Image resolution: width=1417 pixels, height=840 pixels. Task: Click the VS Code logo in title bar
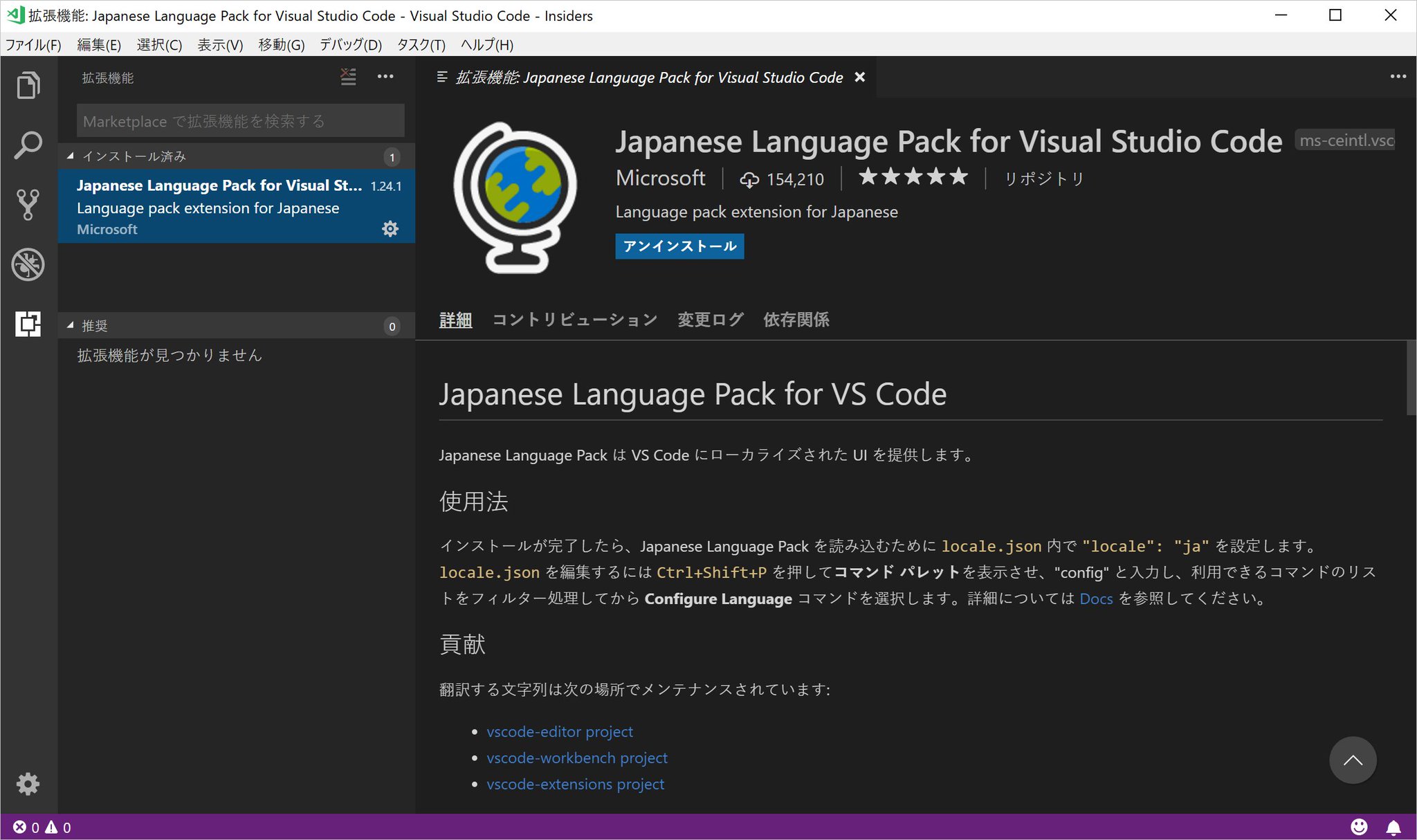pyautogui.click(x=15, y=15)
